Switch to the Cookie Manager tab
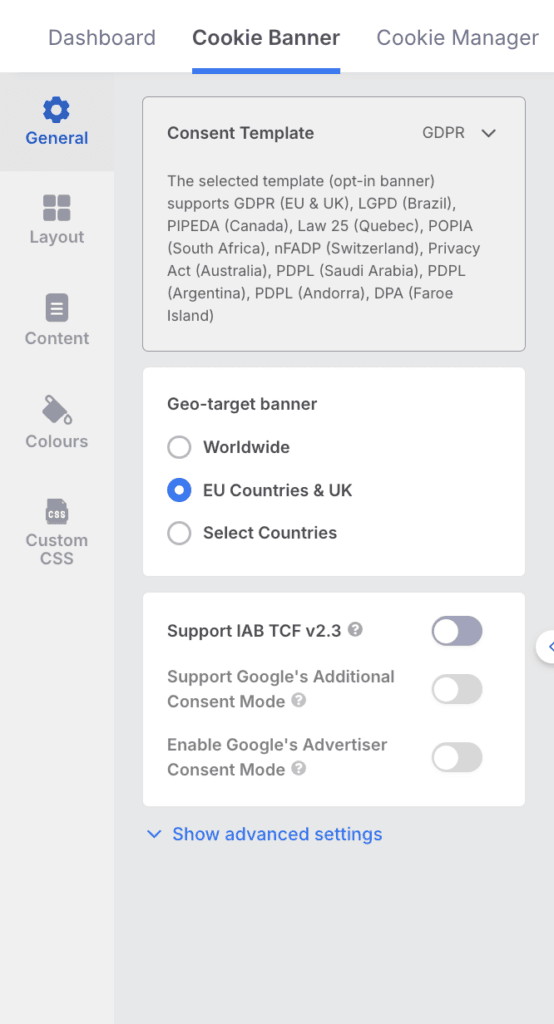 457,38
